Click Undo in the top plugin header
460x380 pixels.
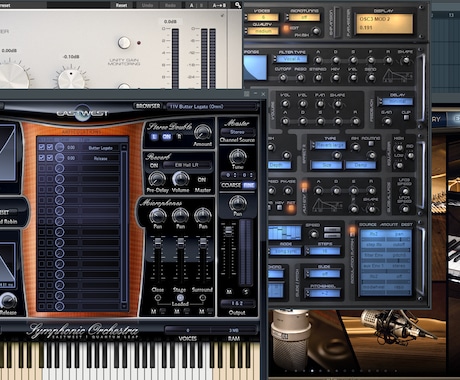[147, 5]
